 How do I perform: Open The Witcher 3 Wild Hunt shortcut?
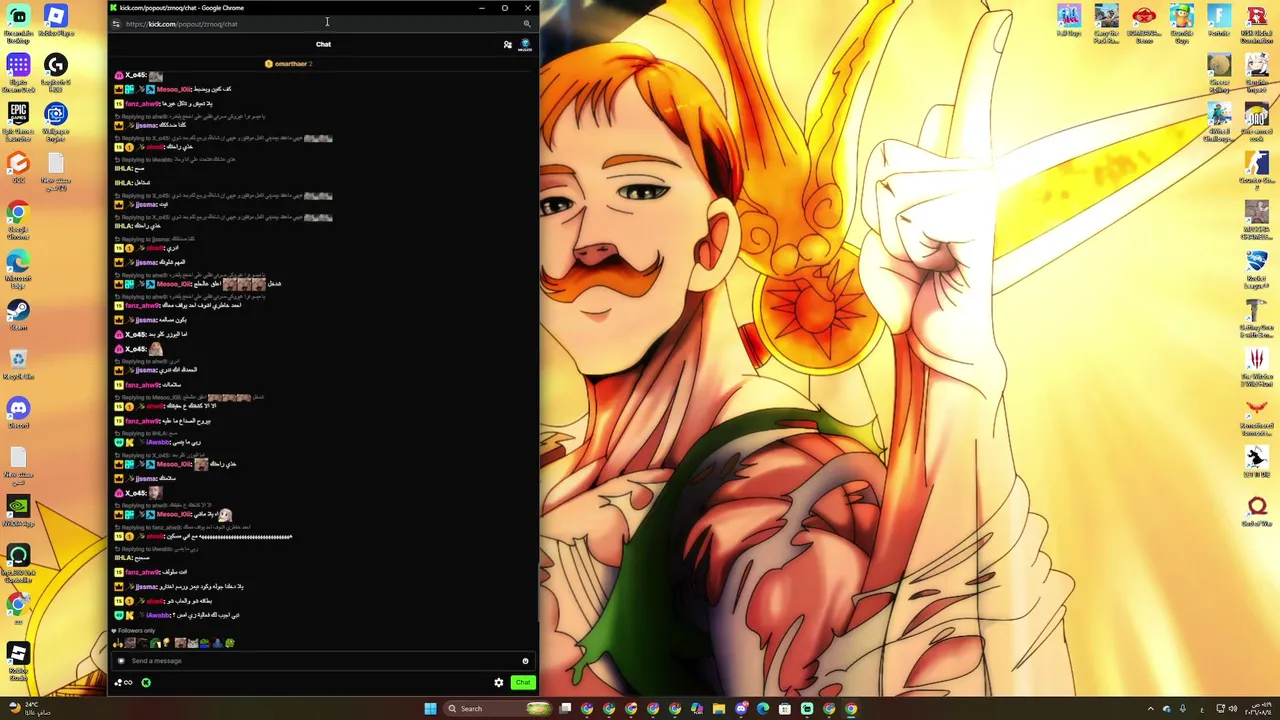coord(1257,366)
